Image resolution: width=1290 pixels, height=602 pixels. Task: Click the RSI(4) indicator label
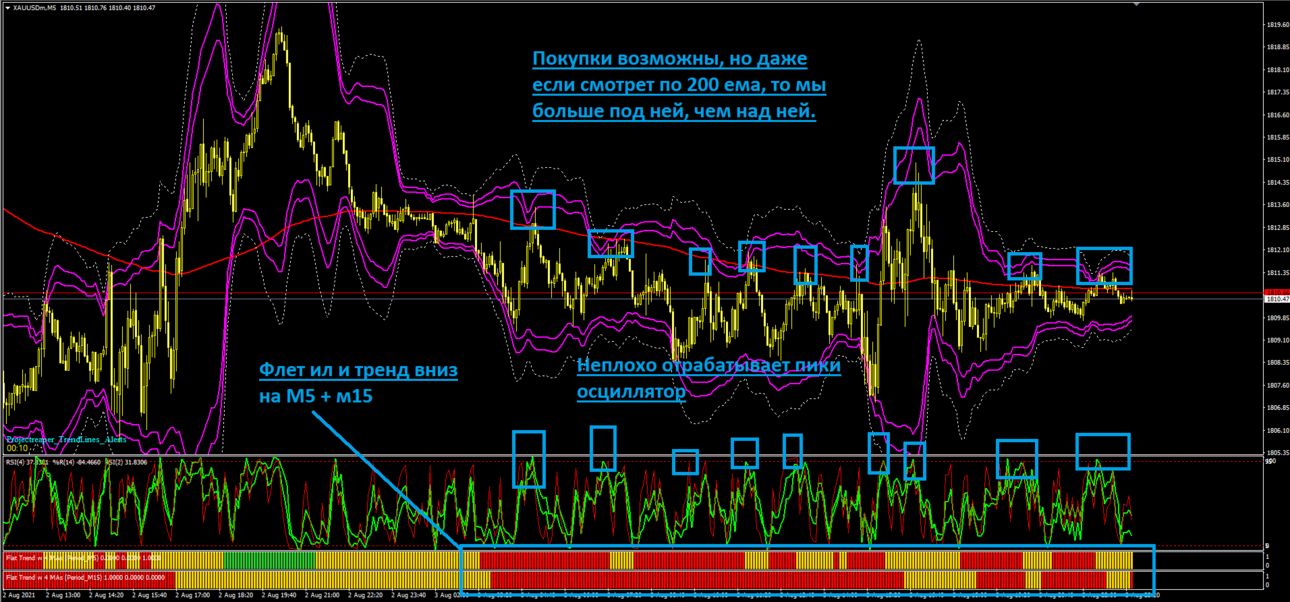click(27, 462)
